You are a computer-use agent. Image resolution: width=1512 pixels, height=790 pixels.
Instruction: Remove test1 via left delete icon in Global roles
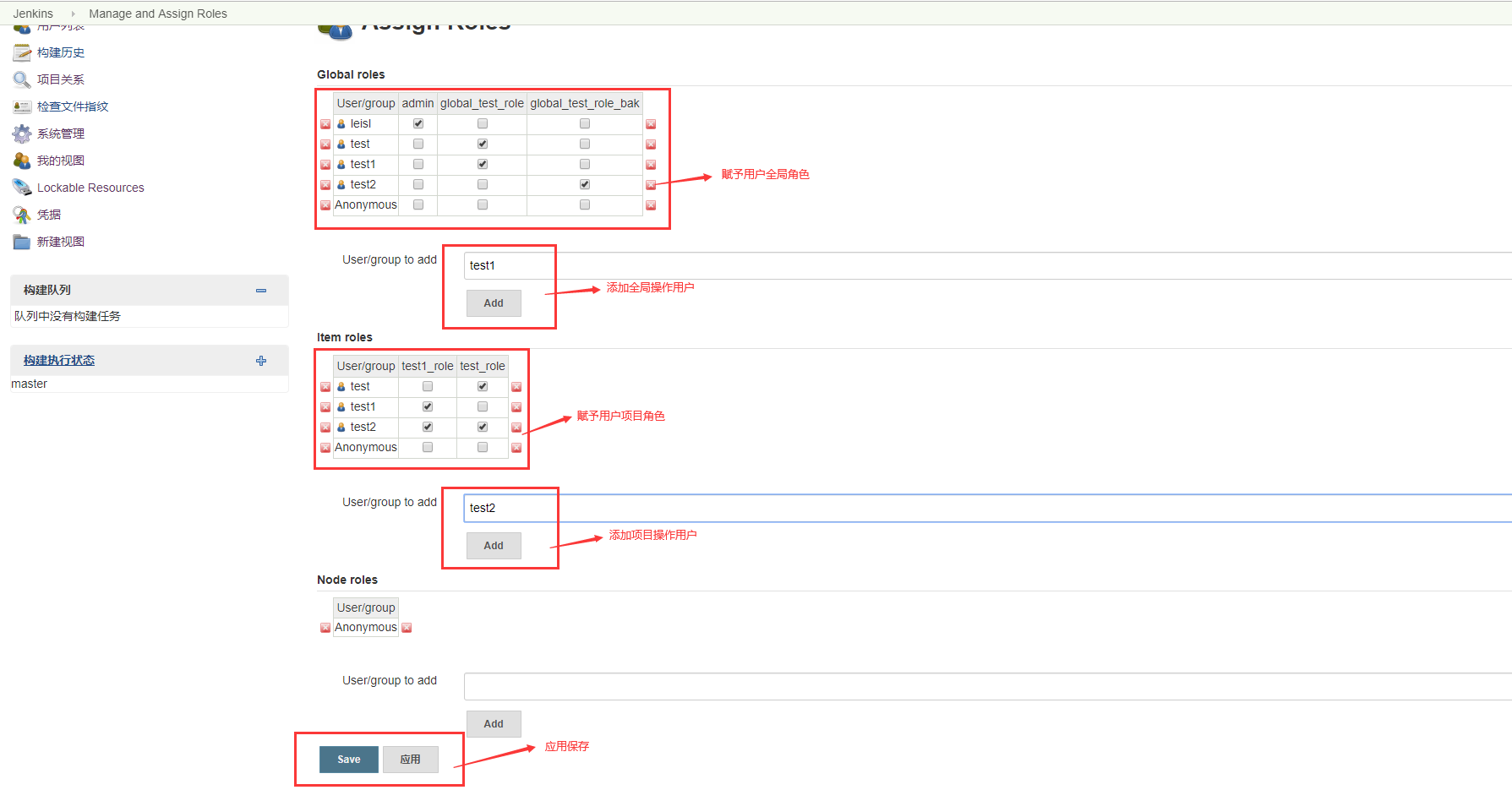(x=325, y=165)
